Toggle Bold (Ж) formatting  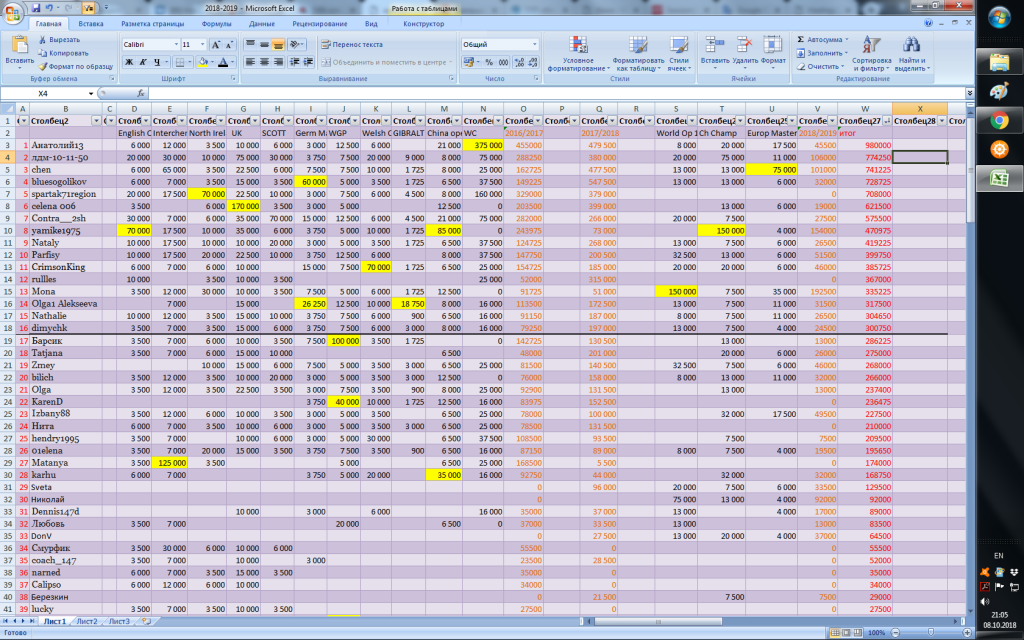(x=129, y=62)
